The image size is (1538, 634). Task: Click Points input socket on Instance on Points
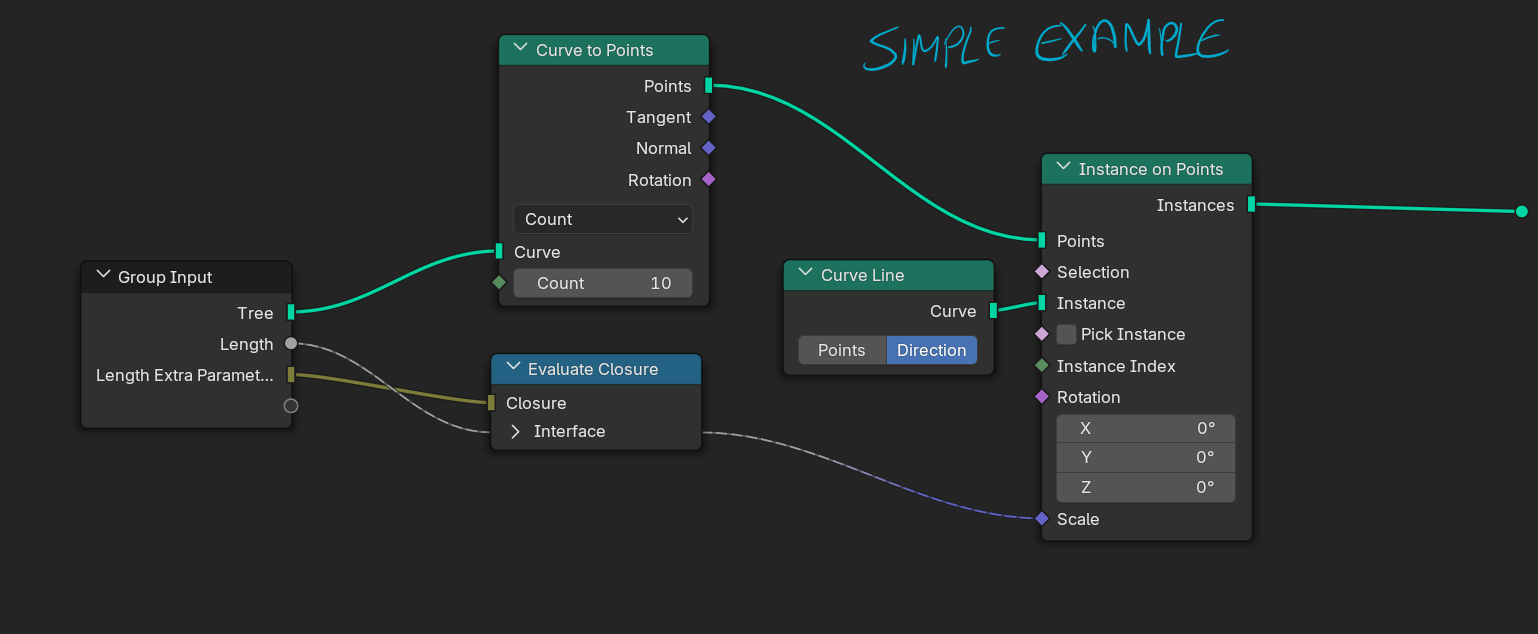[1042, 241]
